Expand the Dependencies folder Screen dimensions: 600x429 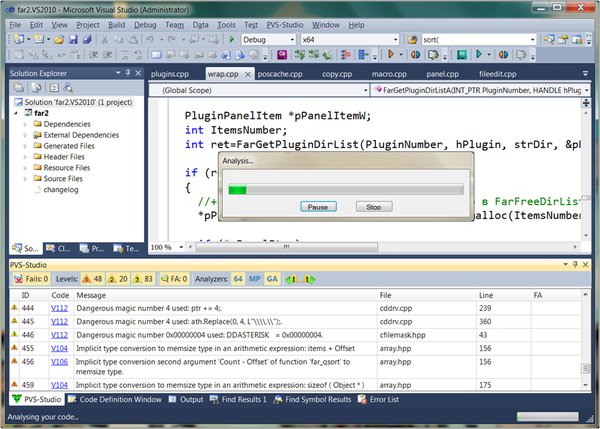click(x=26, y=124)
